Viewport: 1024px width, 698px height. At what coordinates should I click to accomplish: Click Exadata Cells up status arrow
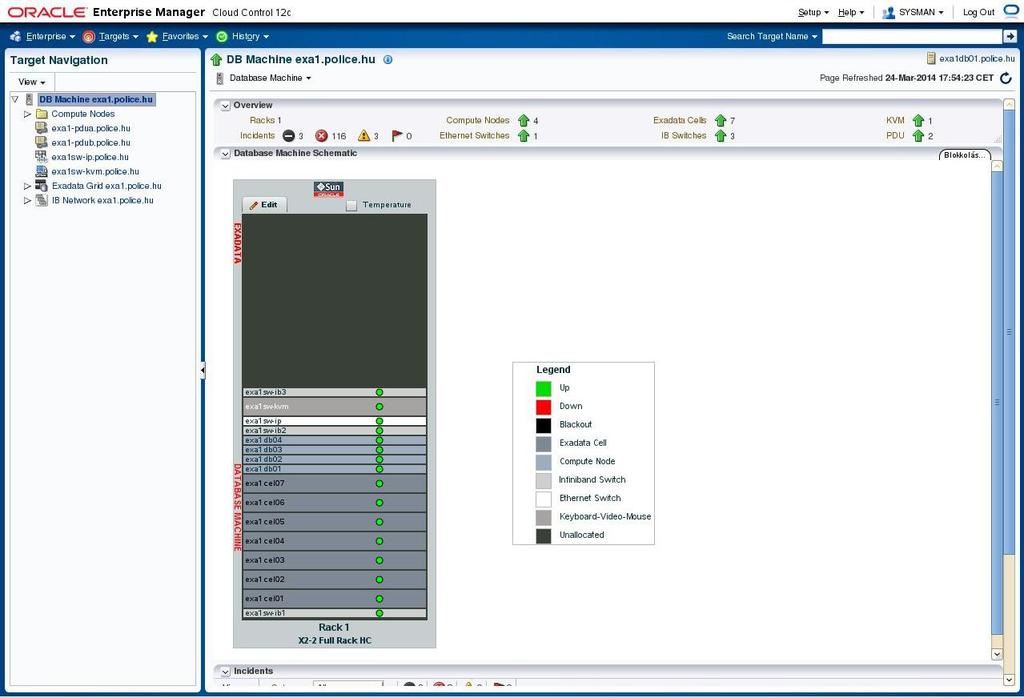[720, 120]
